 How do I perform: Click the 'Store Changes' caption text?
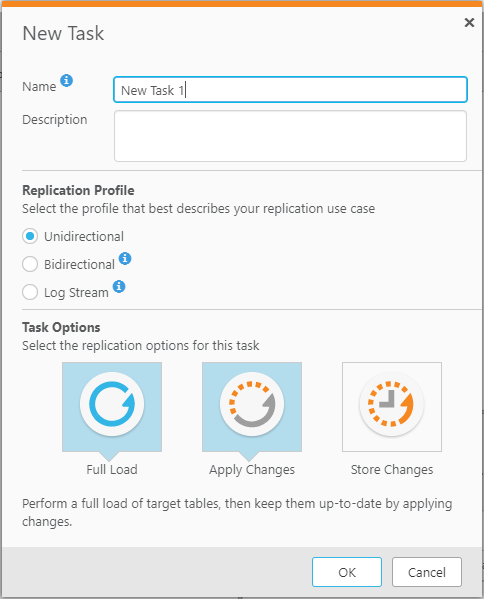point(392,470)
